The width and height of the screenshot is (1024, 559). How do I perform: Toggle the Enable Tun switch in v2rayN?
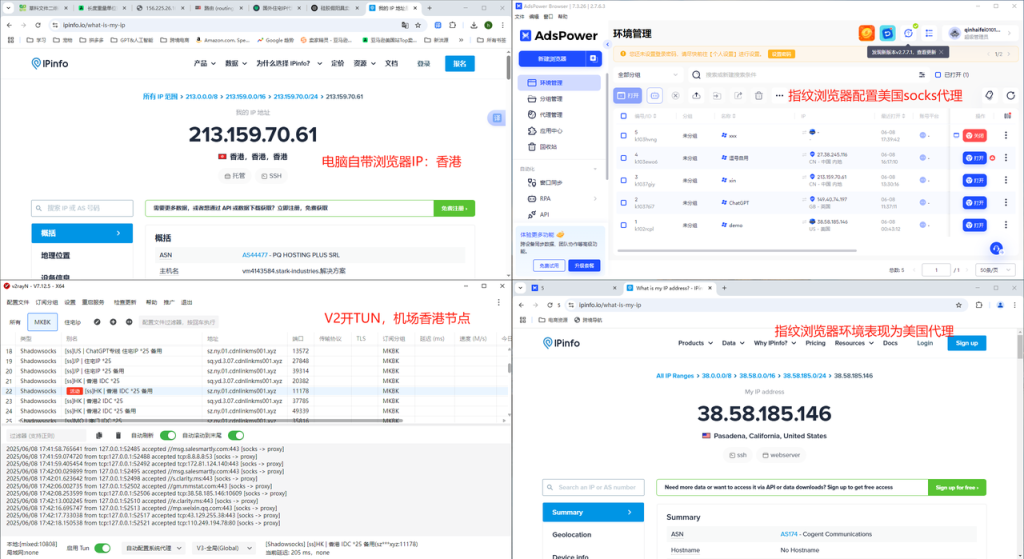(x=103, y=548)
